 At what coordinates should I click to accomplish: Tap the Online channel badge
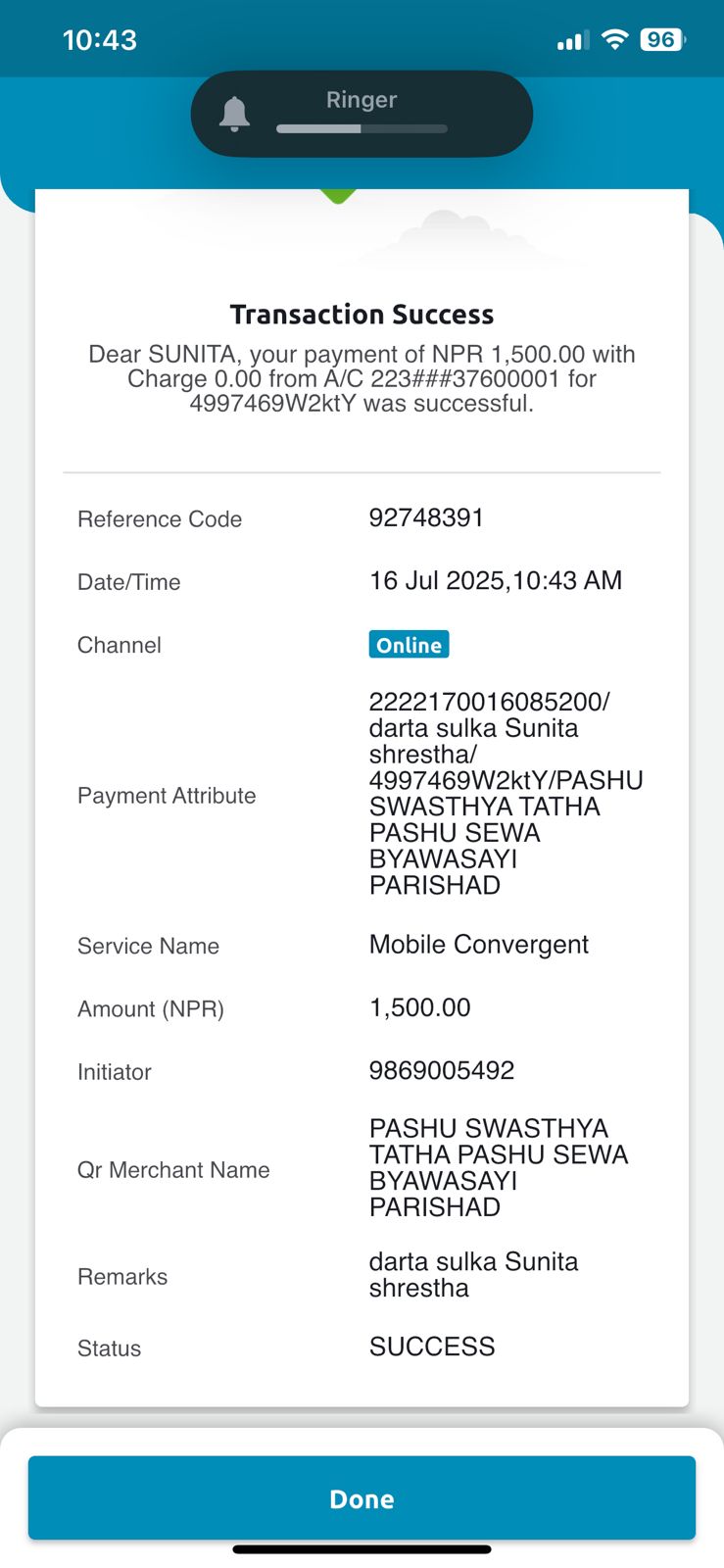(x=409, y=644)
